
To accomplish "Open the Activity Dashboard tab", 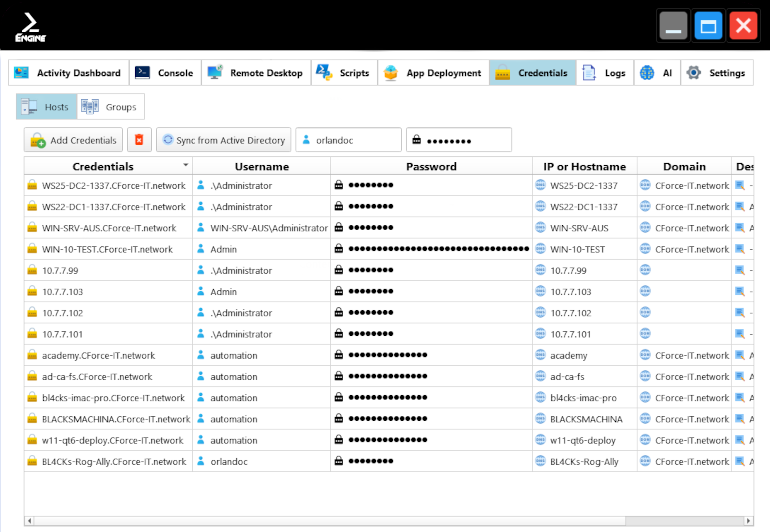I will click(x=68, y=73).
